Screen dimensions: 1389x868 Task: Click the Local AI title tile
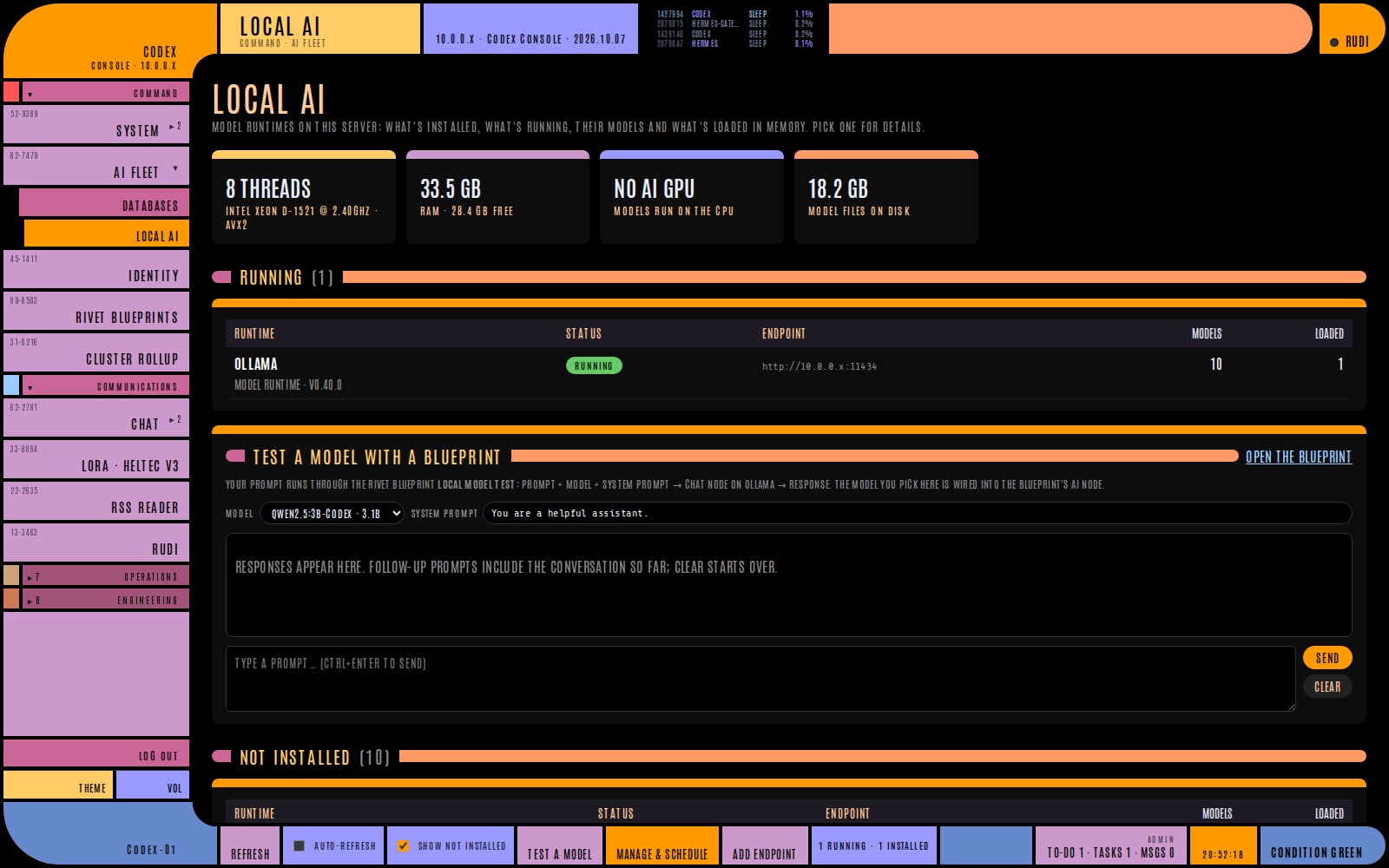tap(320, 29)
